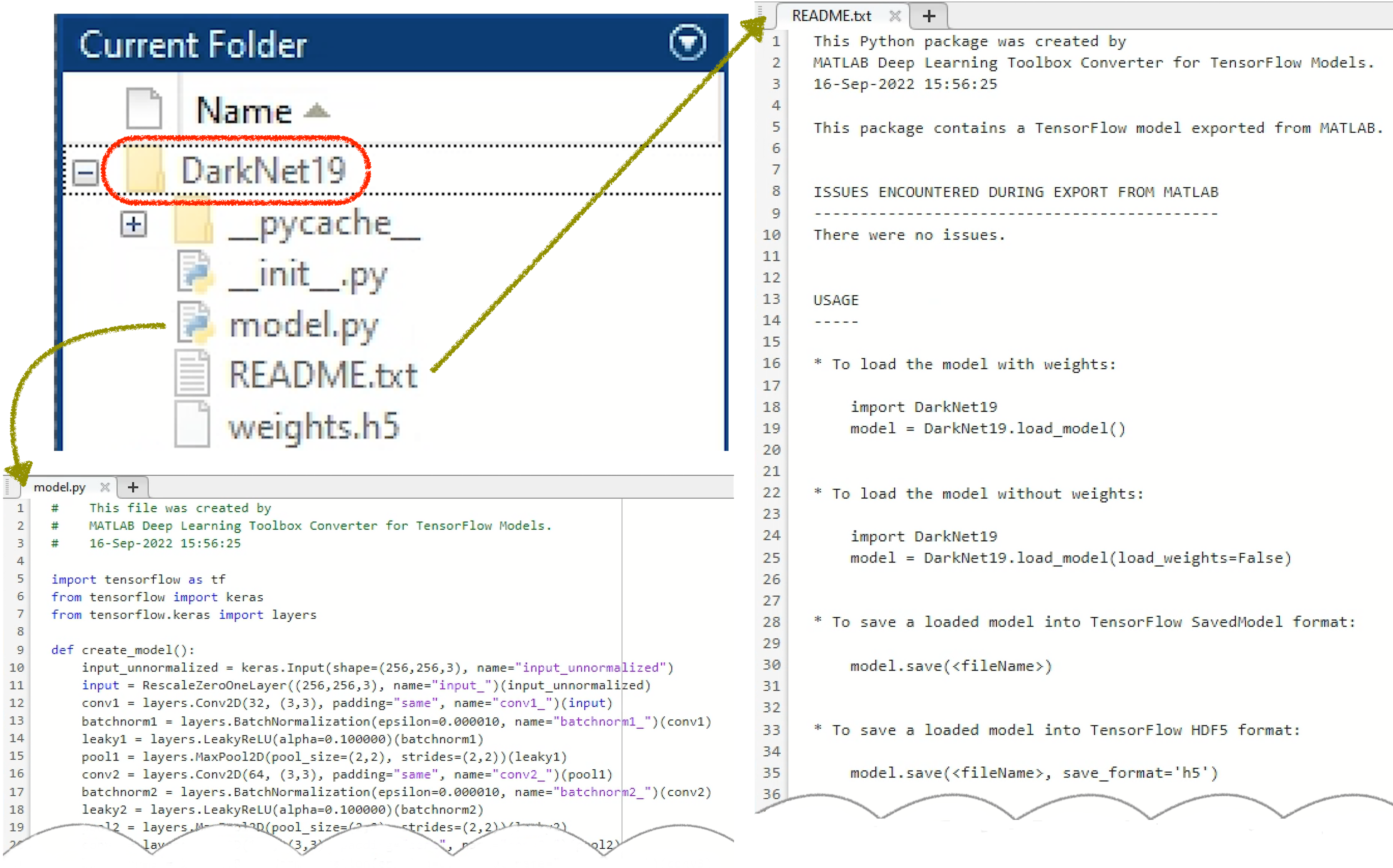Open the Current Folder panel actions dropdown
Image resolution: width=1393 pixels, height=868 pixels.
[x=687, y=42]
